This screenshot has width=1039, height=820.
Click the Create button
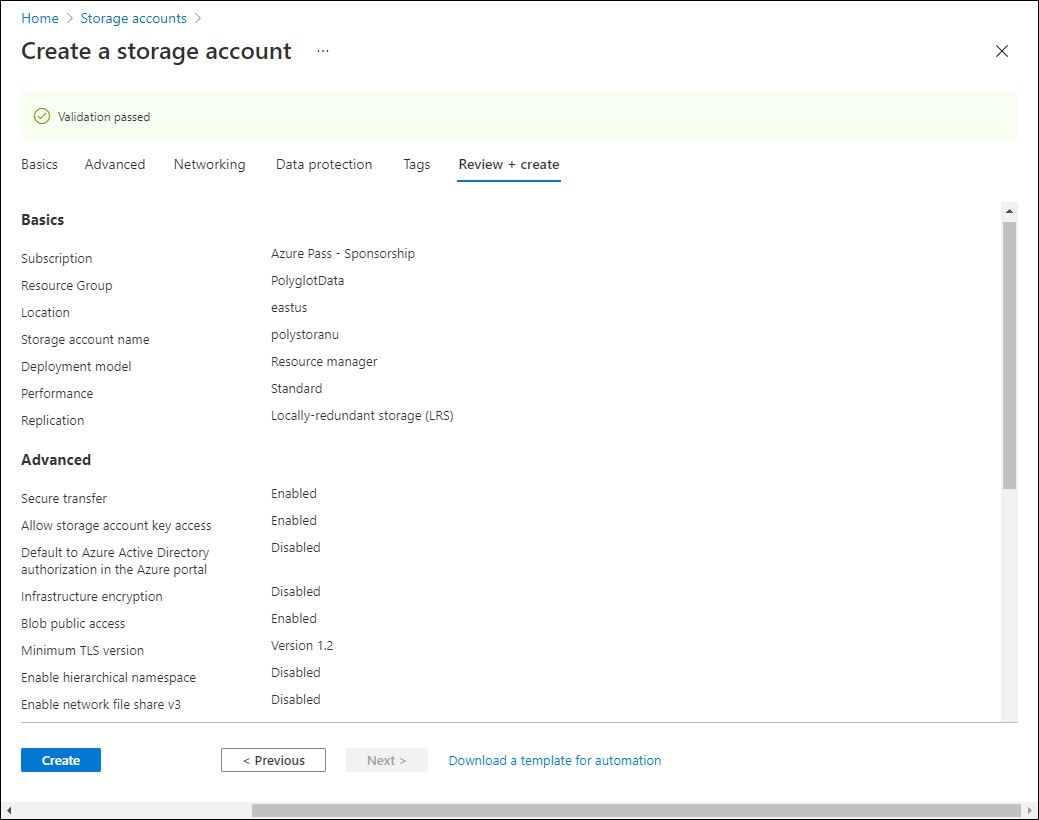61,760
